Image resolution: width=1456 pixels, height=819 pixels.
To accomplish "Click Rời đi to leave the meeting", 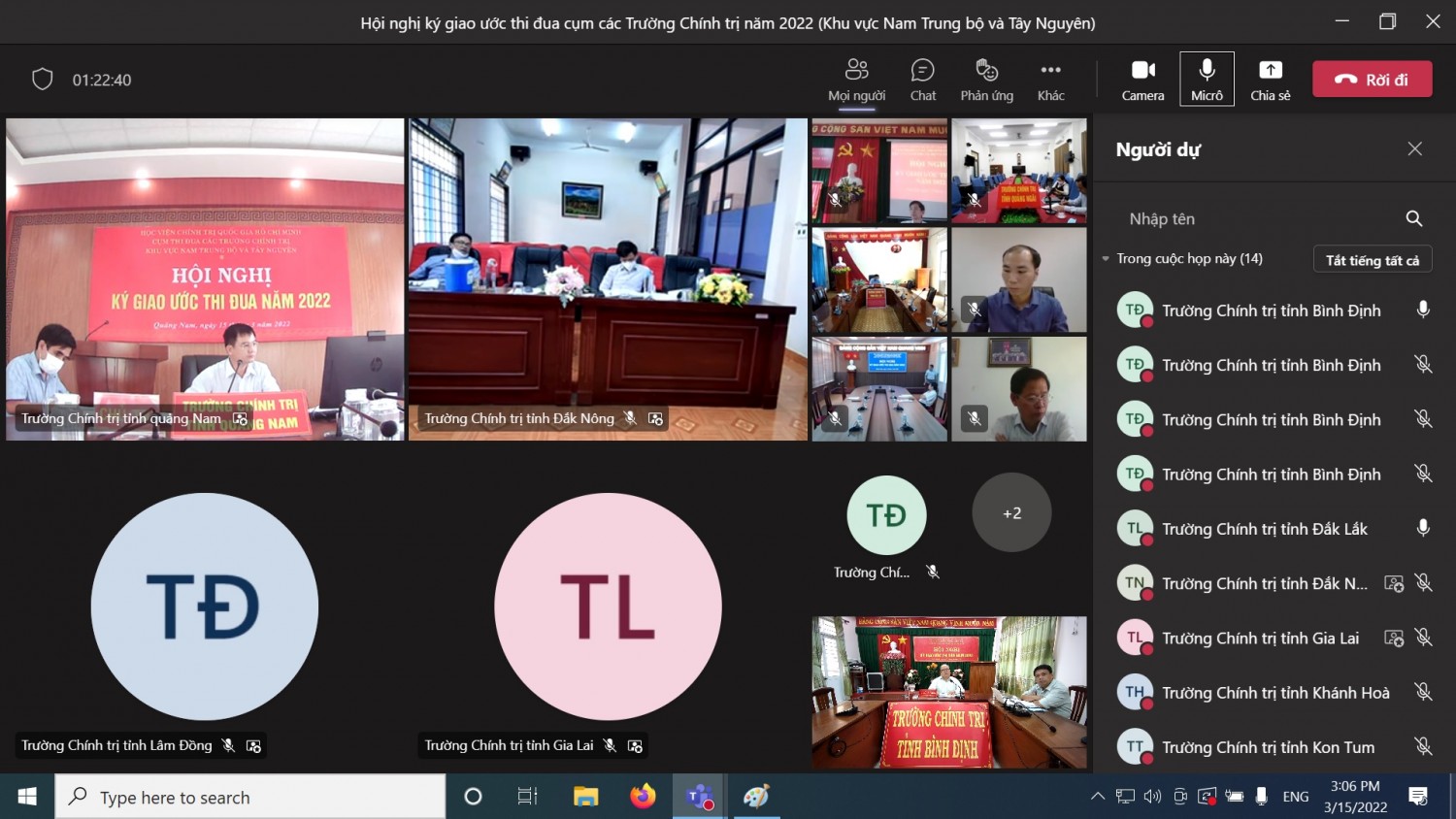I will [1372, 79].
